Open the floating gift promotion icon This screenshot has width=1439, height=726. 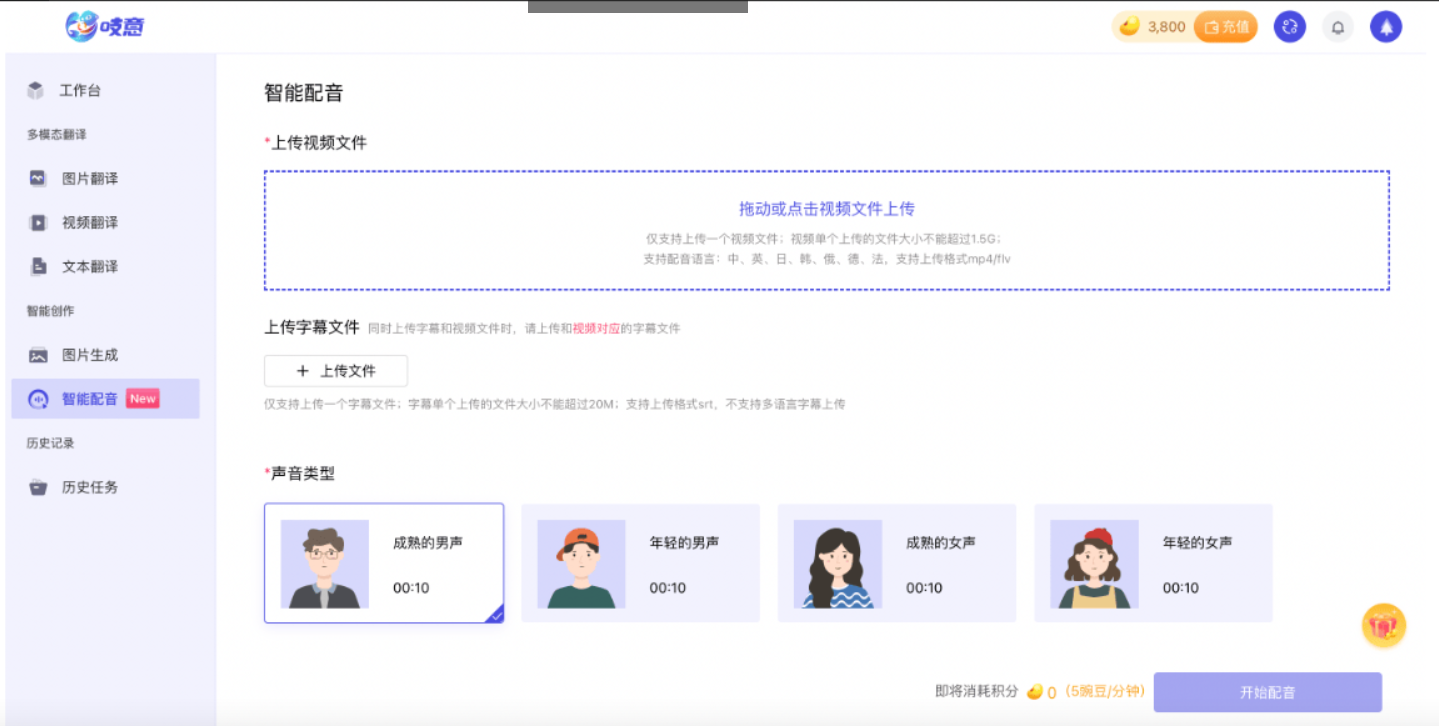[x=1384, y=625]
